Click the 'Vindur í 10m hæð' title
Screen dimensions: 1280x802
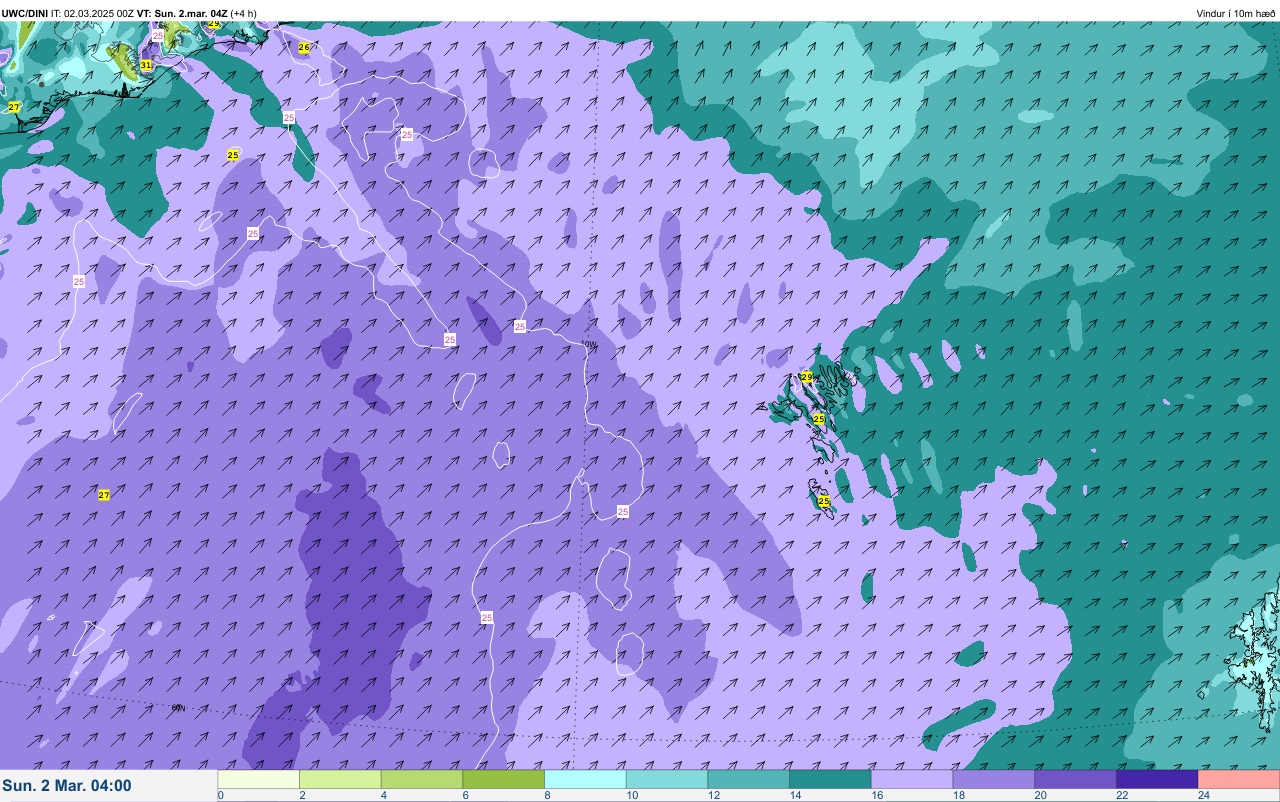pos(1236,13)
